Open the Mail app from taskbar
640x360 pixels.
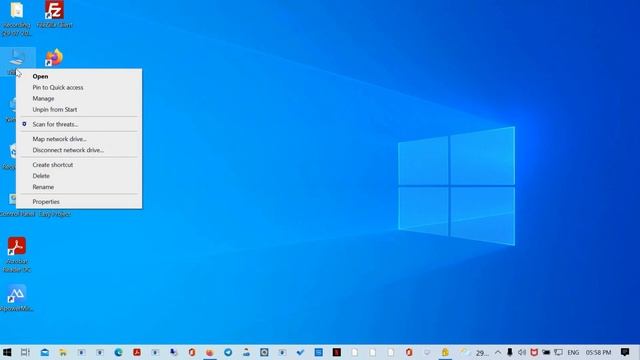[x=44, y=352]
